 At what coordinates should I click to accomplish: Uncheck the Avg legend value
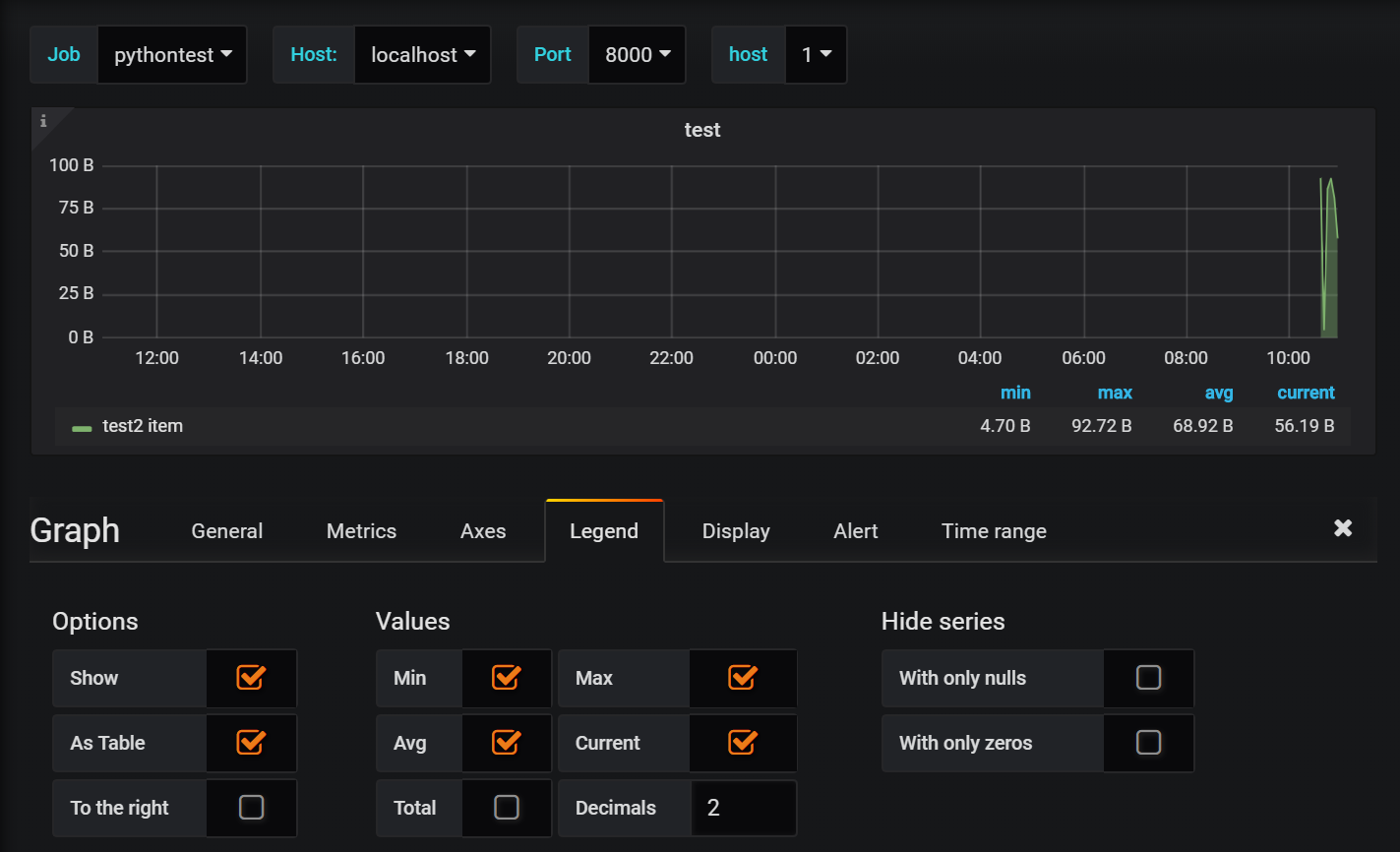pos(507,743)
